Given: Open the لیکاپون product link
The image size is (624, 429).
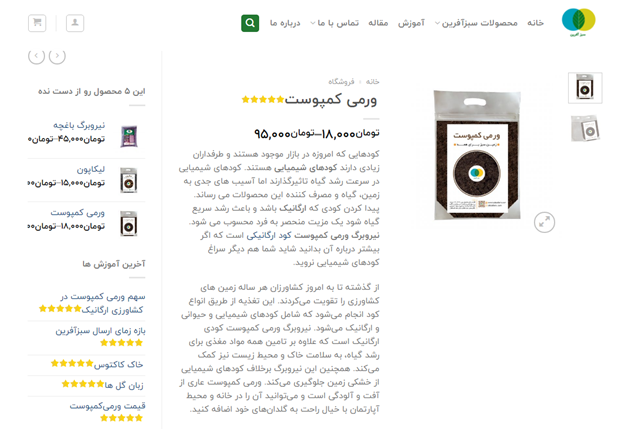Looking at the screenshot, I should tap(91, 169).
